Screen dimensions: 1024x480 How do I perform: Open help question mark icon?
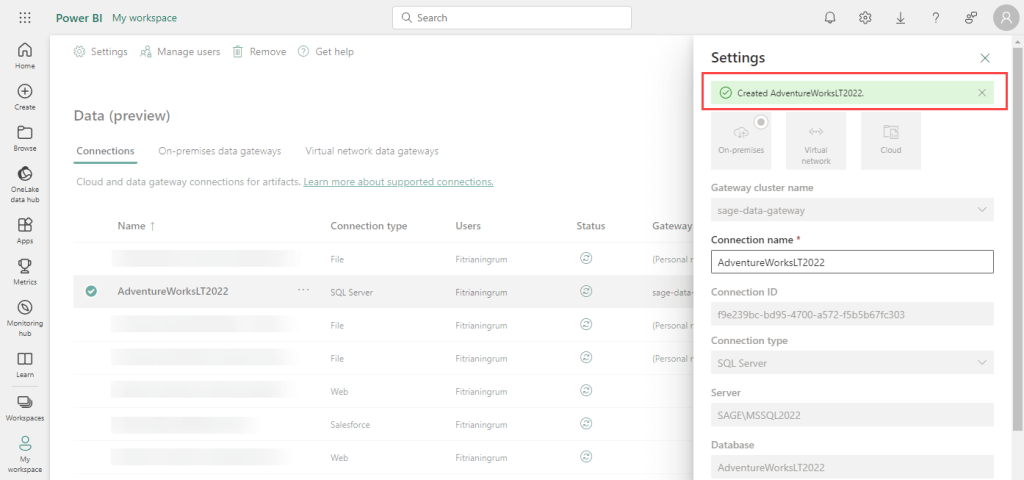936,18
